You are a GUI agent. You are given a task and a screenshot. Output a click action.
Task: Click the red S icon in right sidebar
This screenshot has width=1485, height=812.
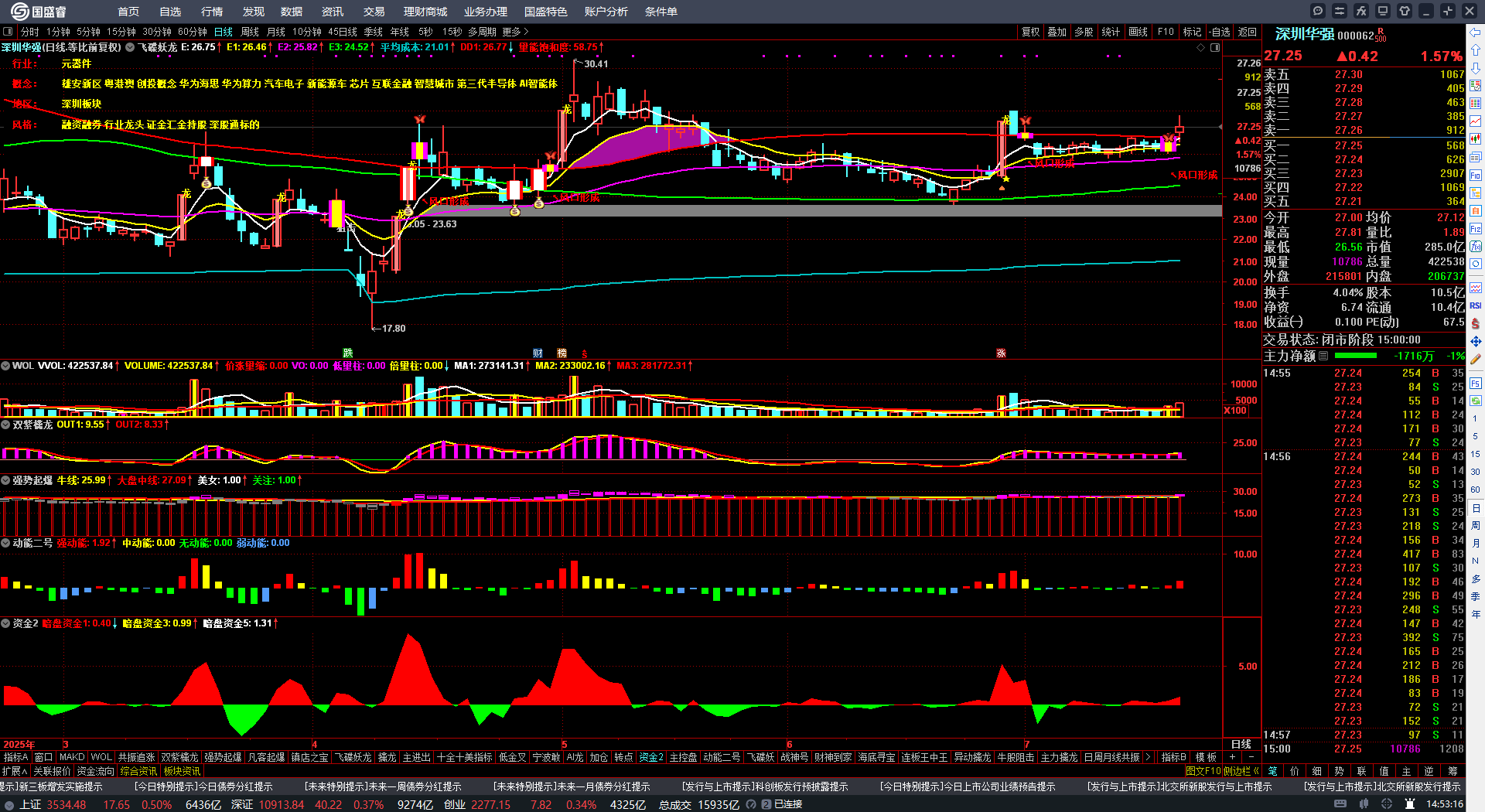point(1476,324)
